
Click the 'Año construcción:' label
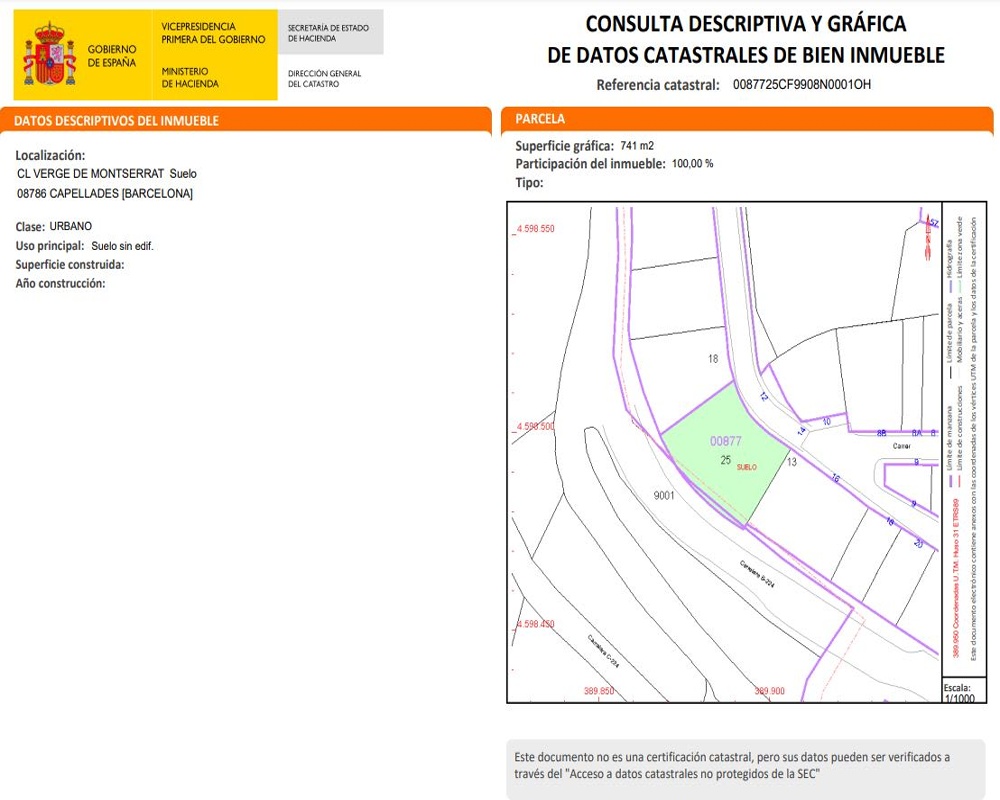tap(60, 284)
